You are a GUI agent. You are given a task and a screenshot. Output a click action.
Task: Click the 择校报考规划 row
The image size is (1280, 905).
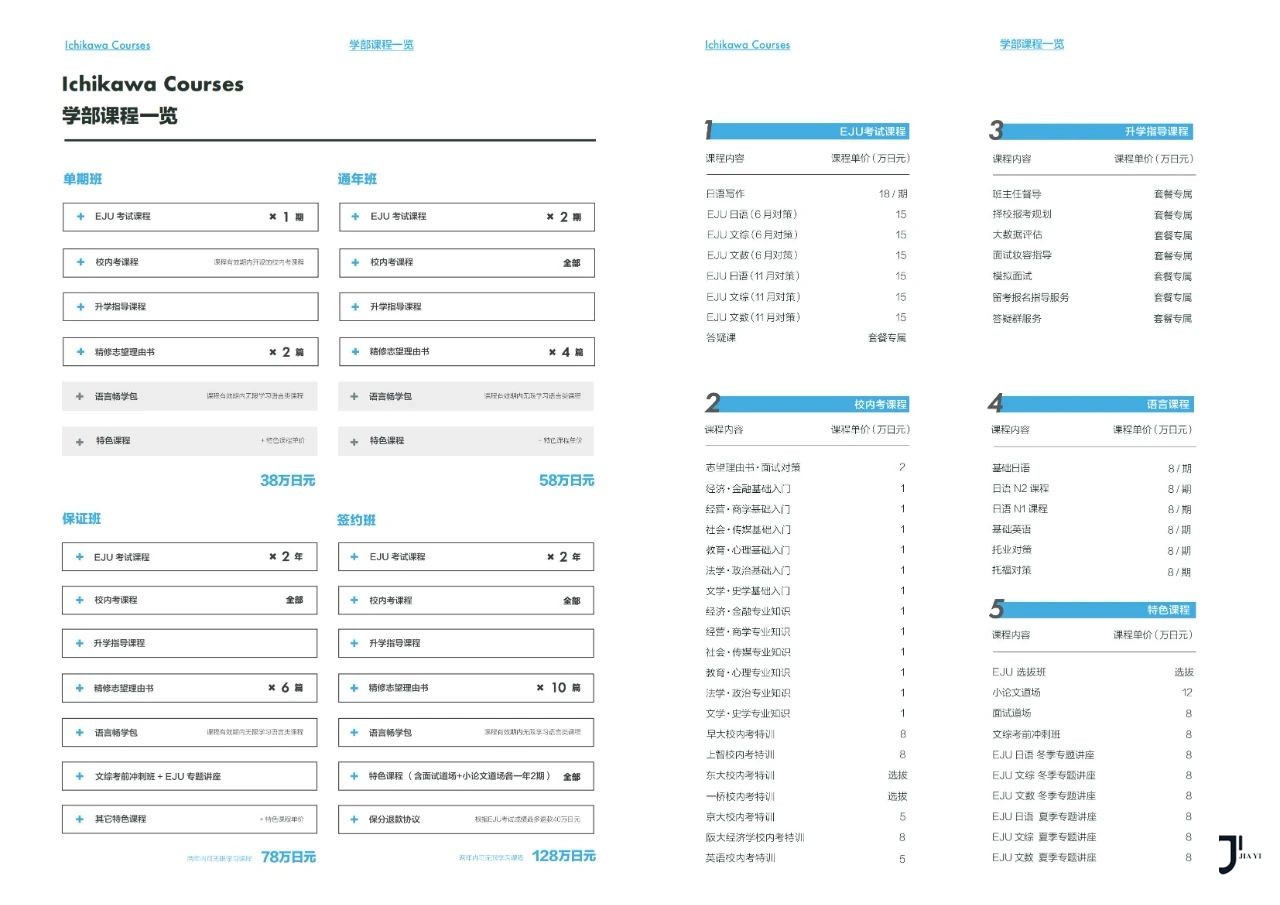click(x=1093, y=214)
